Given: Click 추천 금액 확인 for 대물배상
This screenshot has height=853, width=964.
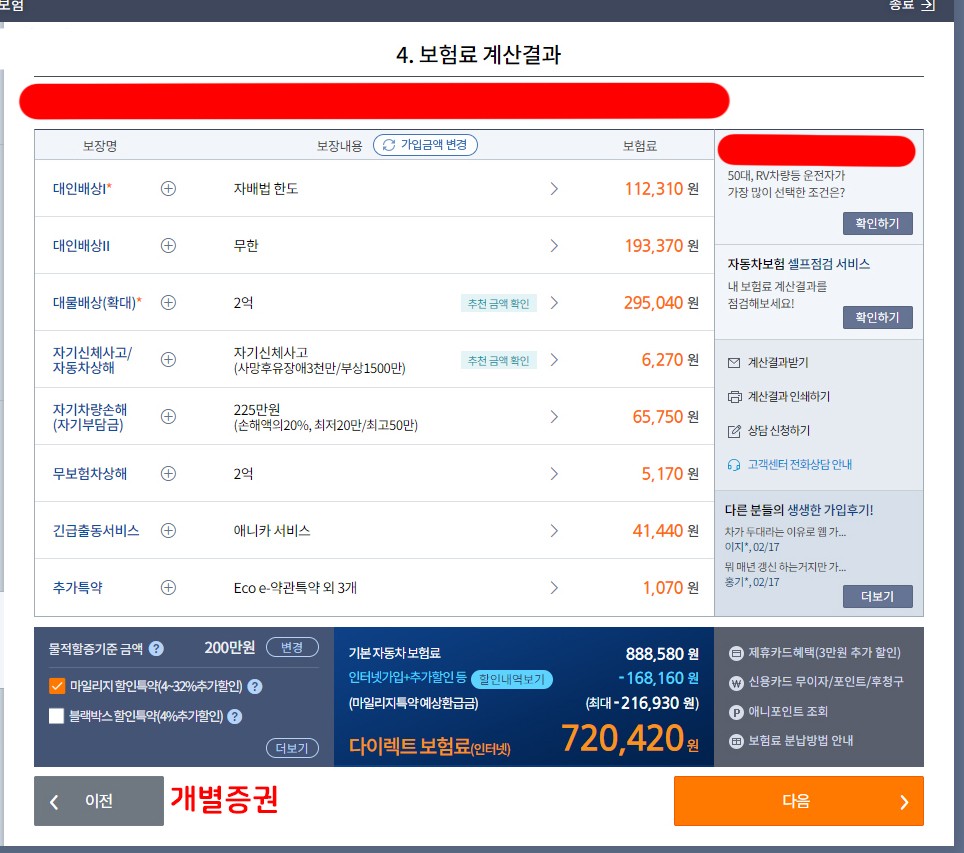Looking at the screenshot, I should pos(499,303).
